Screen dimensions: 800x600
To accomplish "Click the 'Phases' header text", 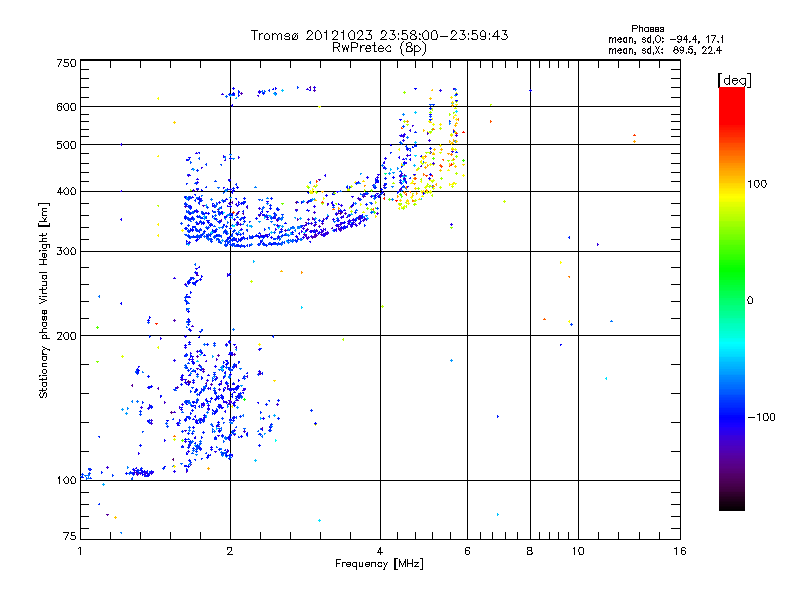I will point(647,29).
